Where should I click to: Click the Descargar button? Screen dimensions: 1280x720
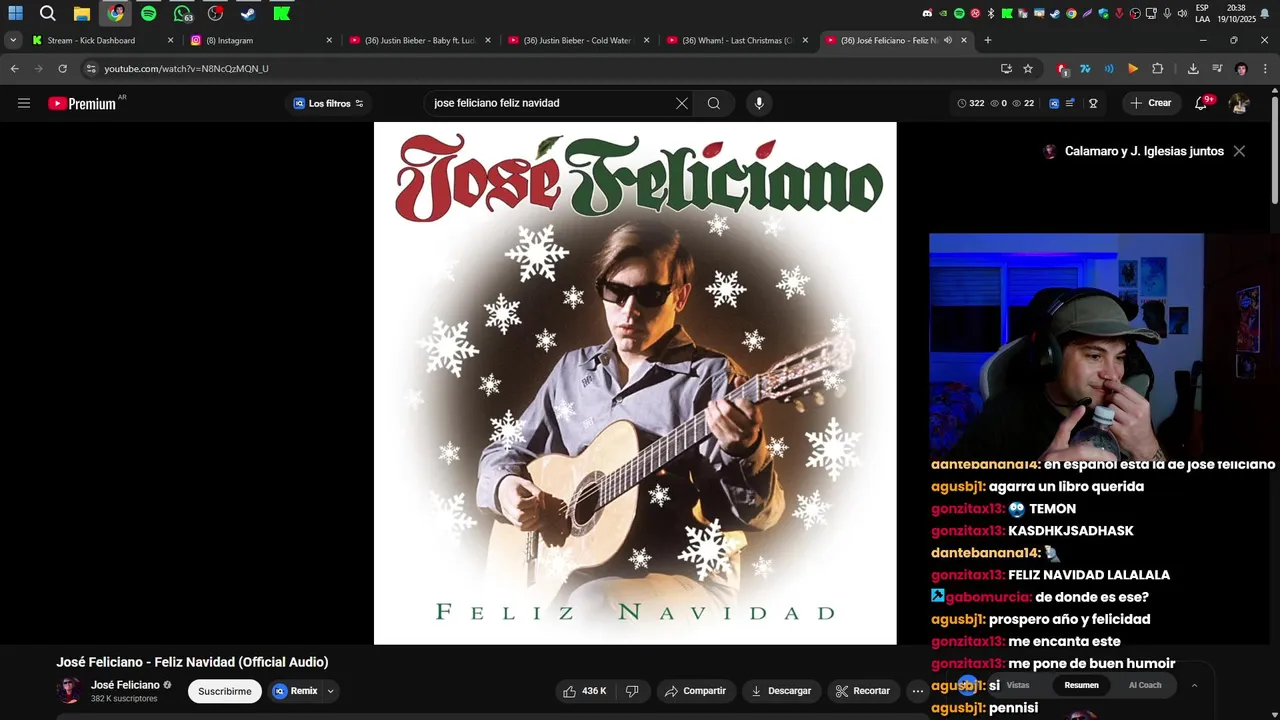781,691
